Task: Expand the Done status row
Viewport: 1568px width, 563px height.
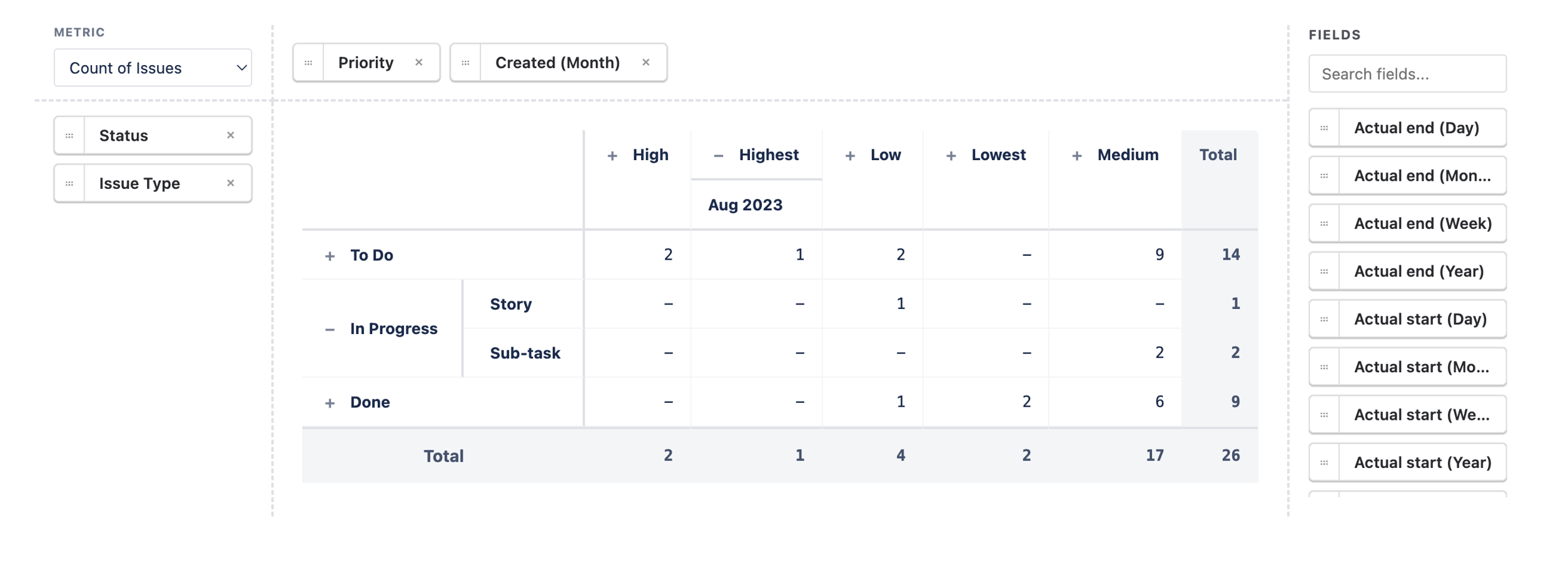Action: [330, 403]
